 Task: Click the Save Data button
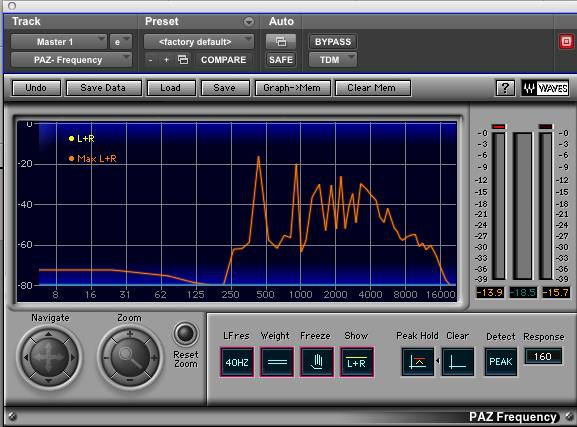[103, 88]
